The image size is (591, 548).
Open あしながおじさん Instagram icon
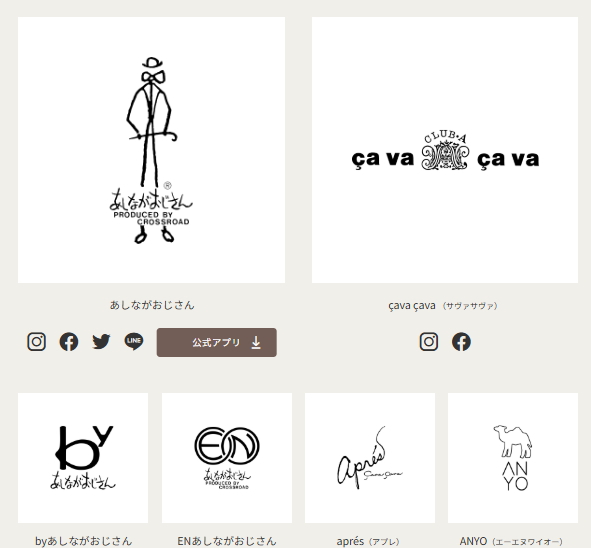coord(37,342)
